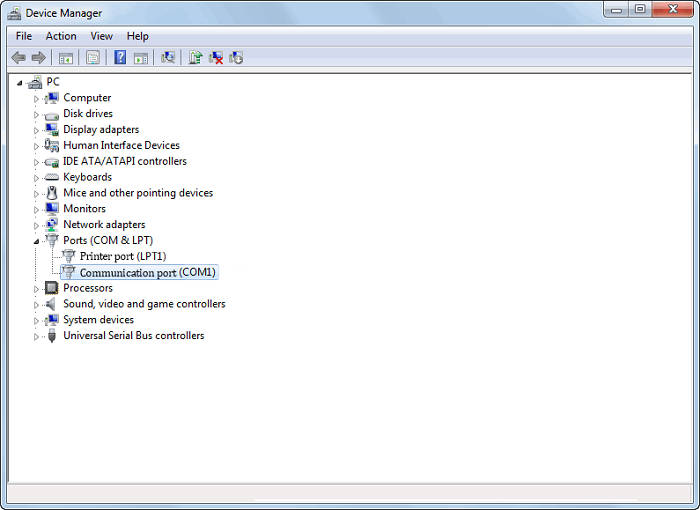Select the 'Printer port (LPT1)' entry
The height and width of the screenshot is (510, 700).
pyautogui.click(x=123, y=256)
